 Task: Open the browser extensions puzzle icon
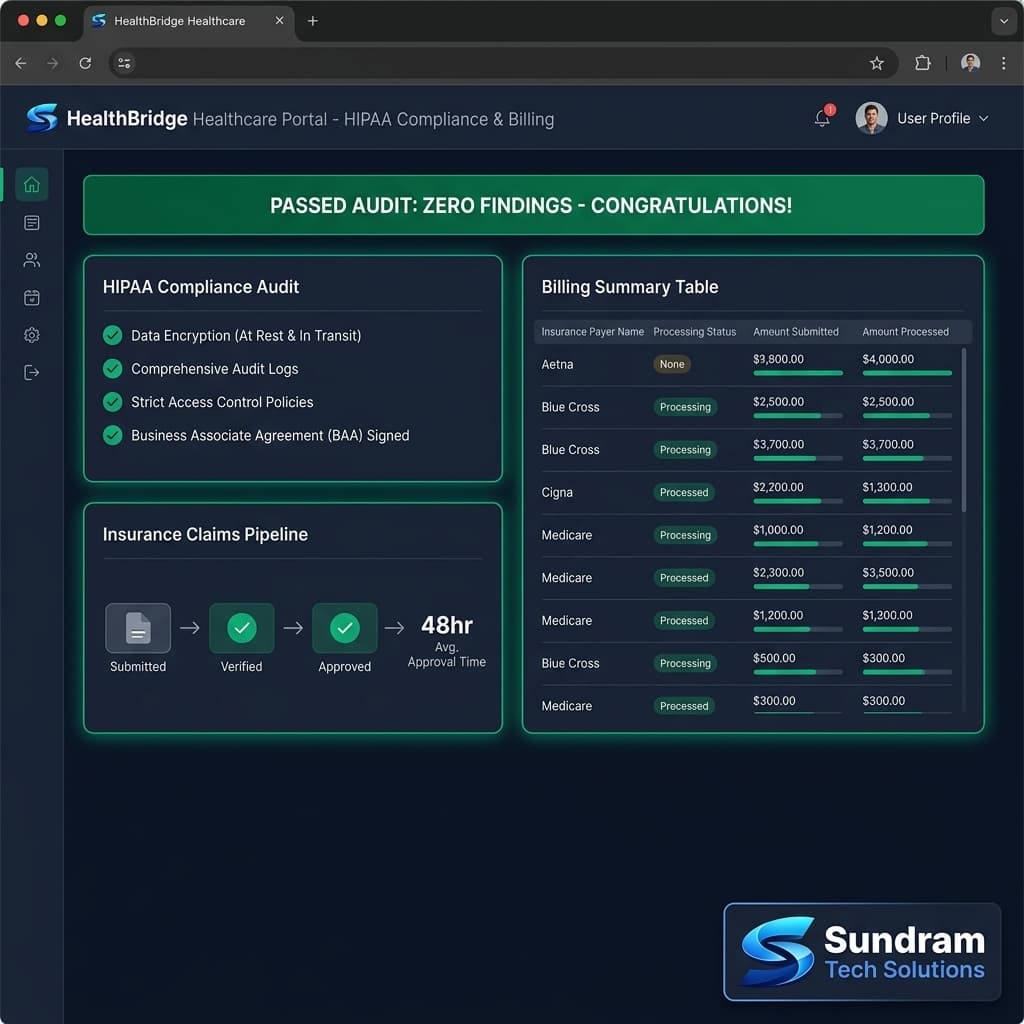pos(922,63)
